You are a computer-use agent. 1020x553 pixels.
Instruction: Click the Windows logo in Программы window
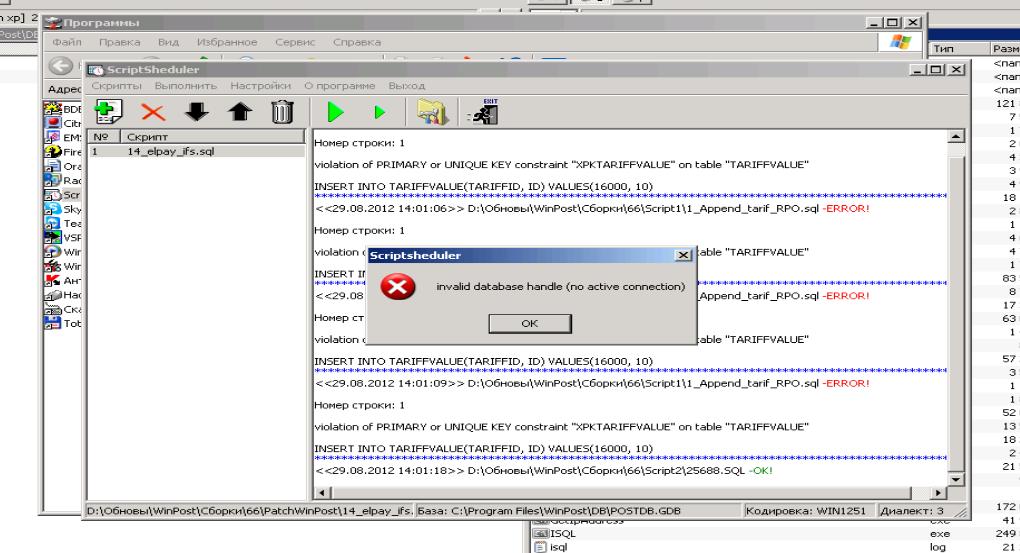pos(900,42)
